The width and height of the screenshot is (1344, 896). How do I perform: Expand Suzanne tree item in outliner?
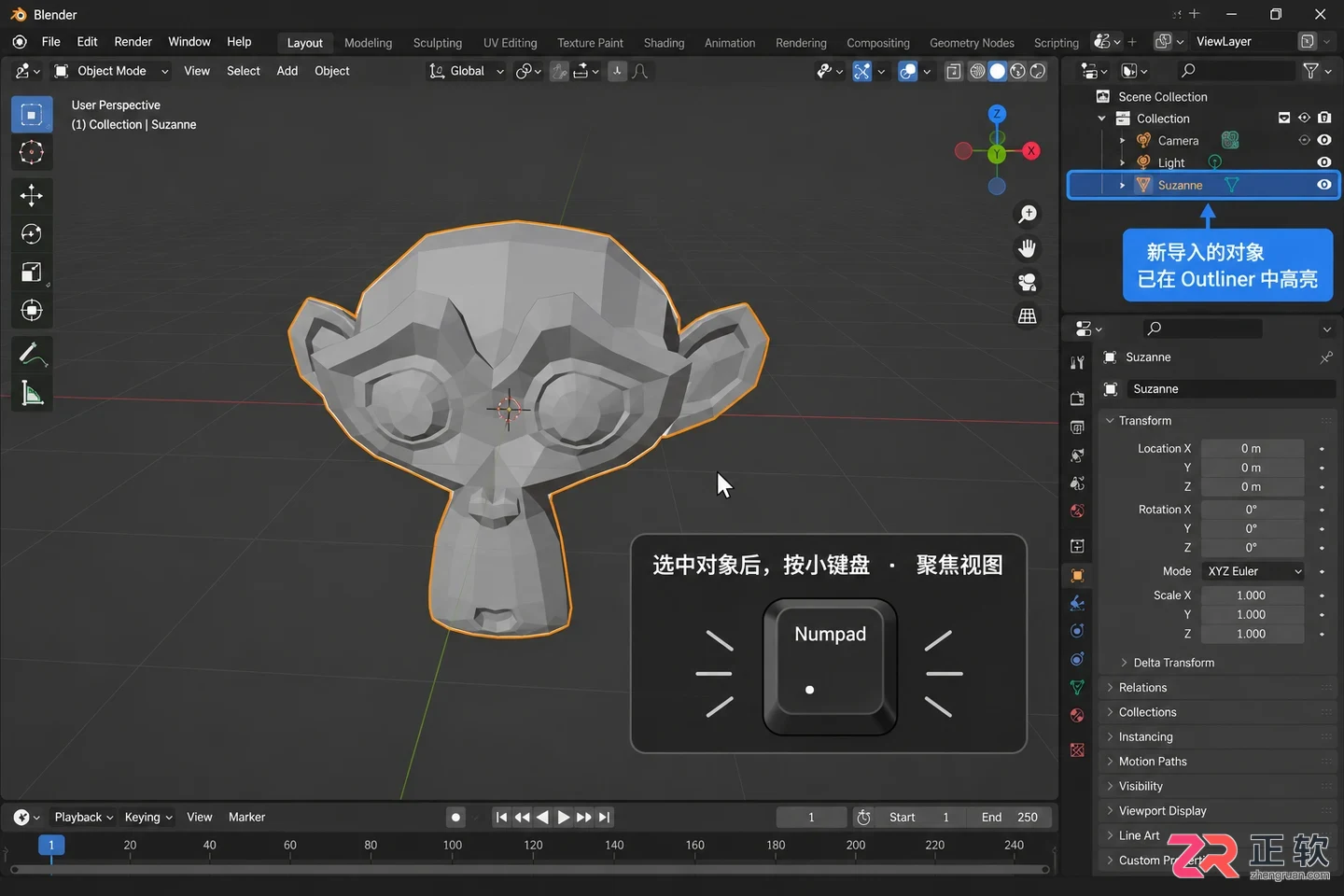tap(1122, 186)
